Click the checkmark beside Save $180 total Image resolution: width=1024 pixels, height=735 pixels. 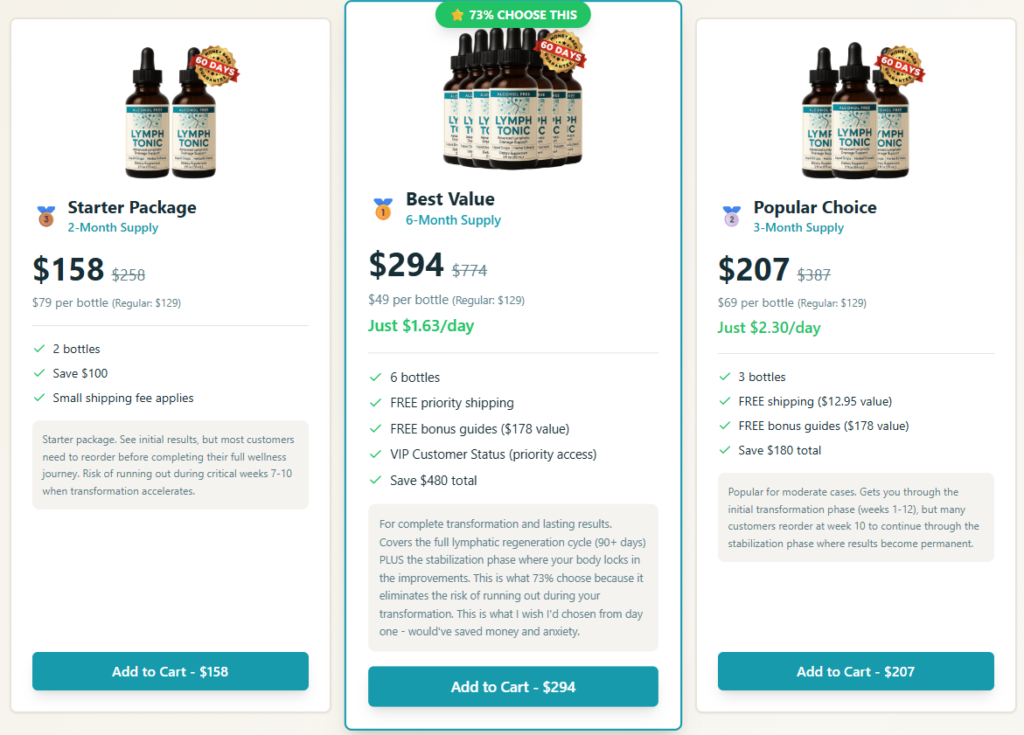724,450
